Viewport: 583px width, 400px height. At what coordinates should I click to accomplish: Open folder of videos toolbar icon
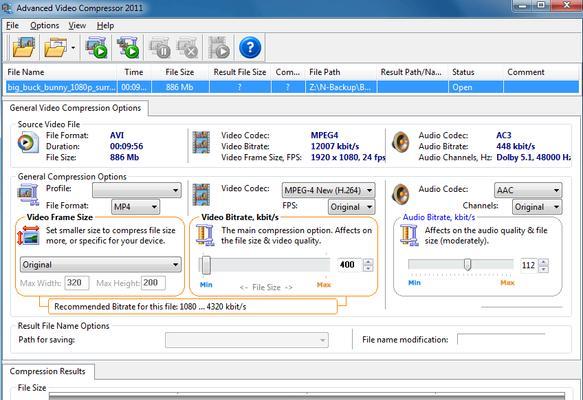point(55,47)
